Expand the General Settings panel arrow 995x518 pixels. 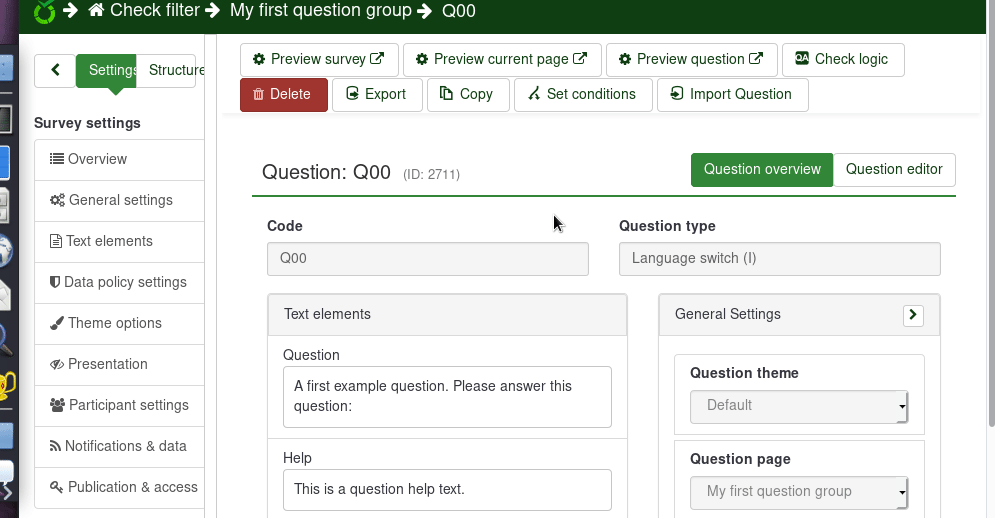coord(912,315)
